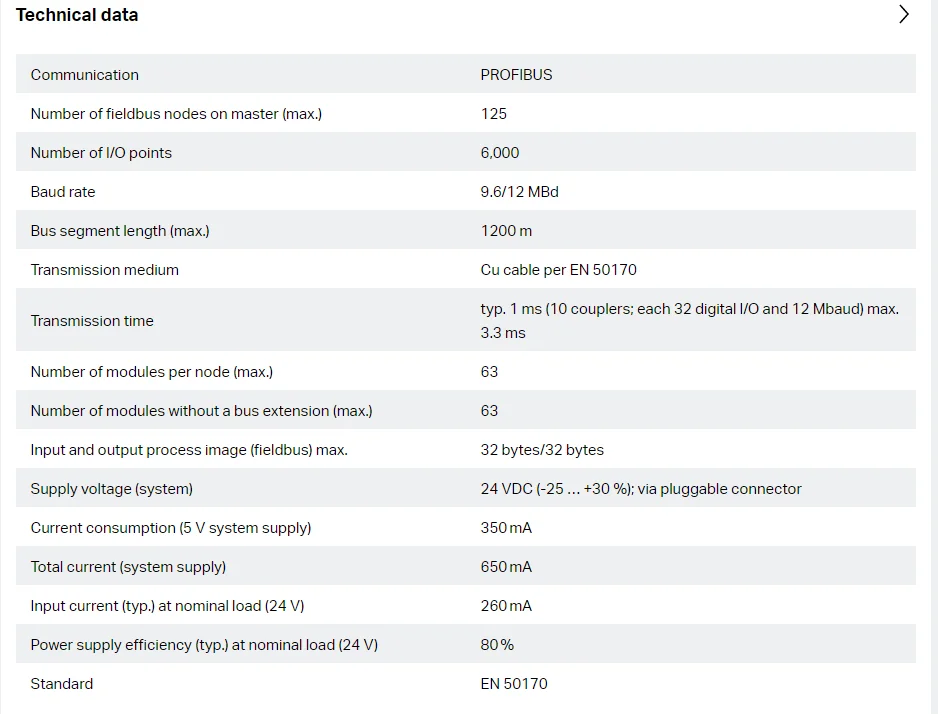
Task: Click the Technical data heading
Action: pyautogui.click(x=77, y=15)
